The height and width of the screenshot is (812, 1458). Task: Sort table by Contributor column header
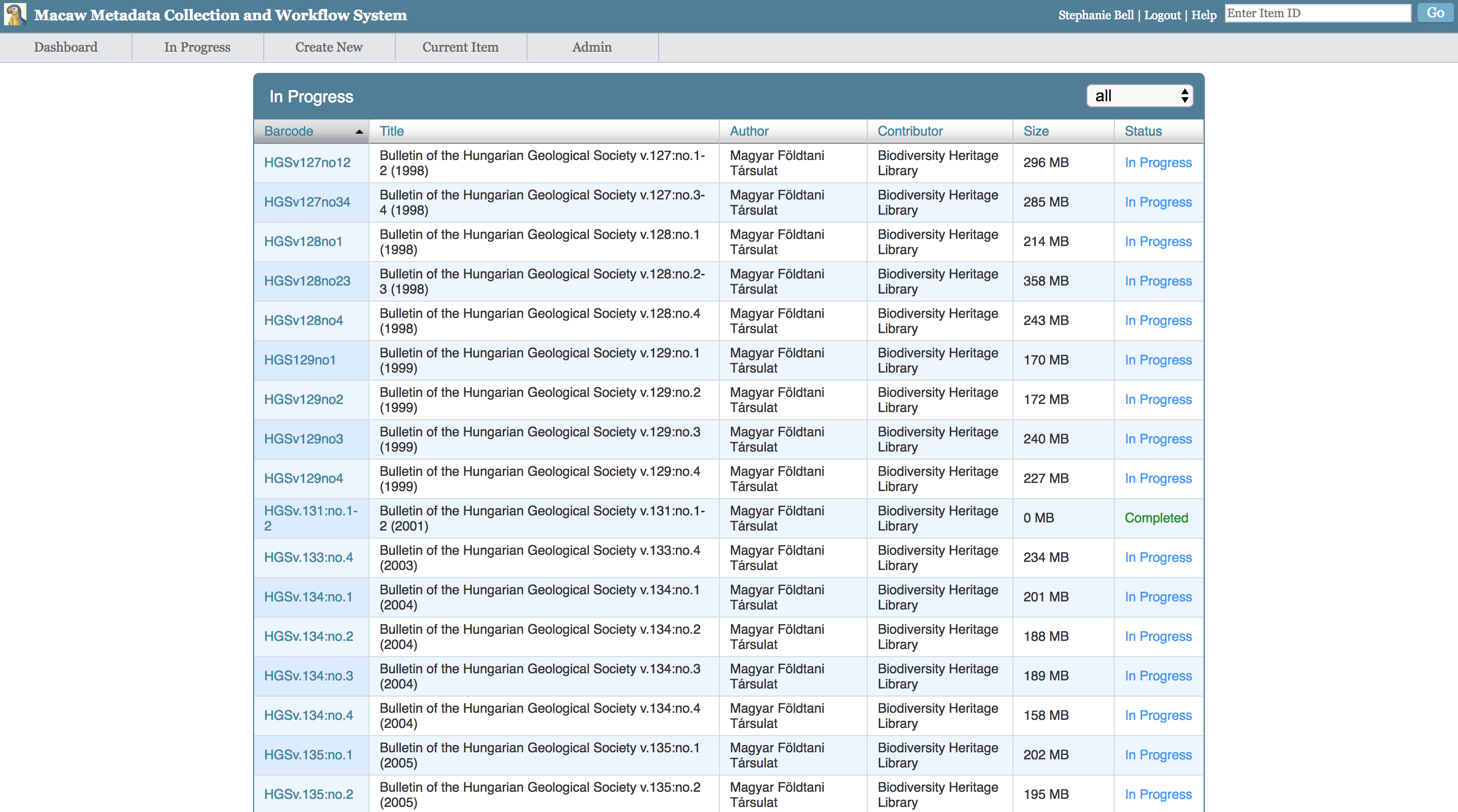910,131
